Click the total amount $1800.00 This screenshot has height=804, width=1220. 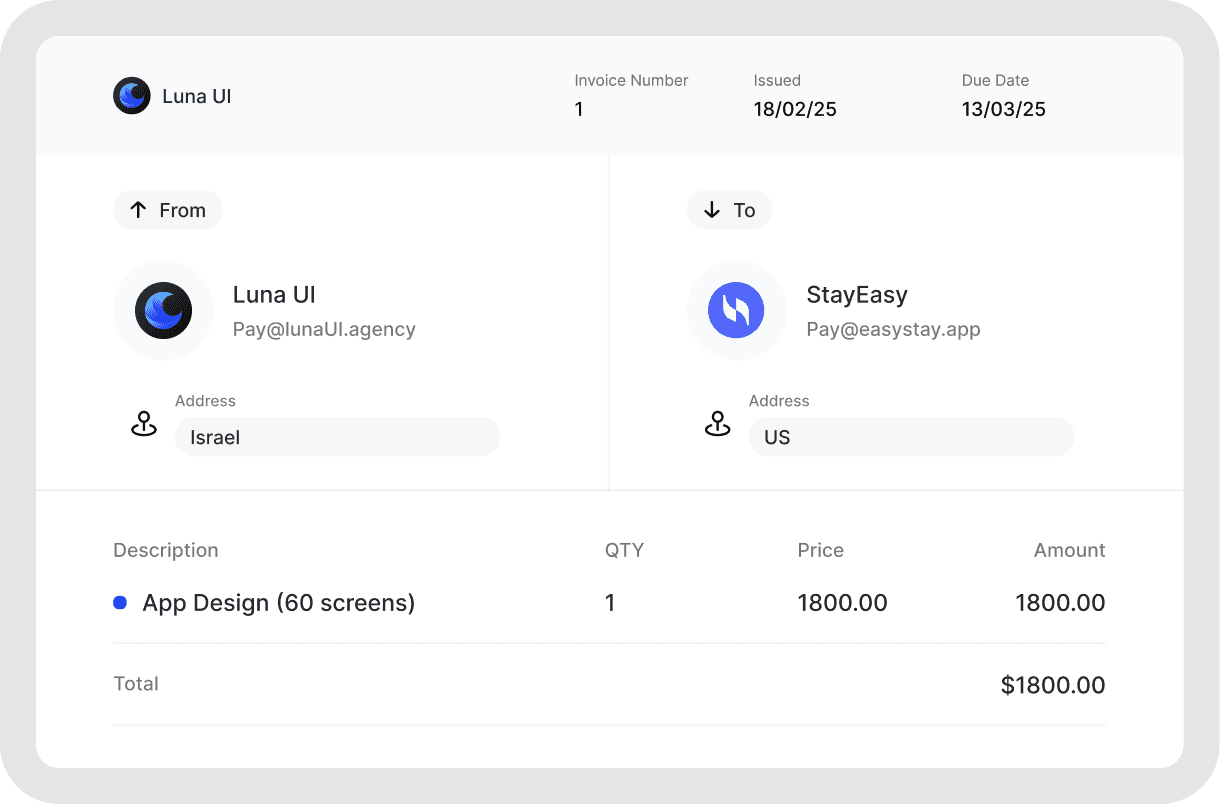1053,685
